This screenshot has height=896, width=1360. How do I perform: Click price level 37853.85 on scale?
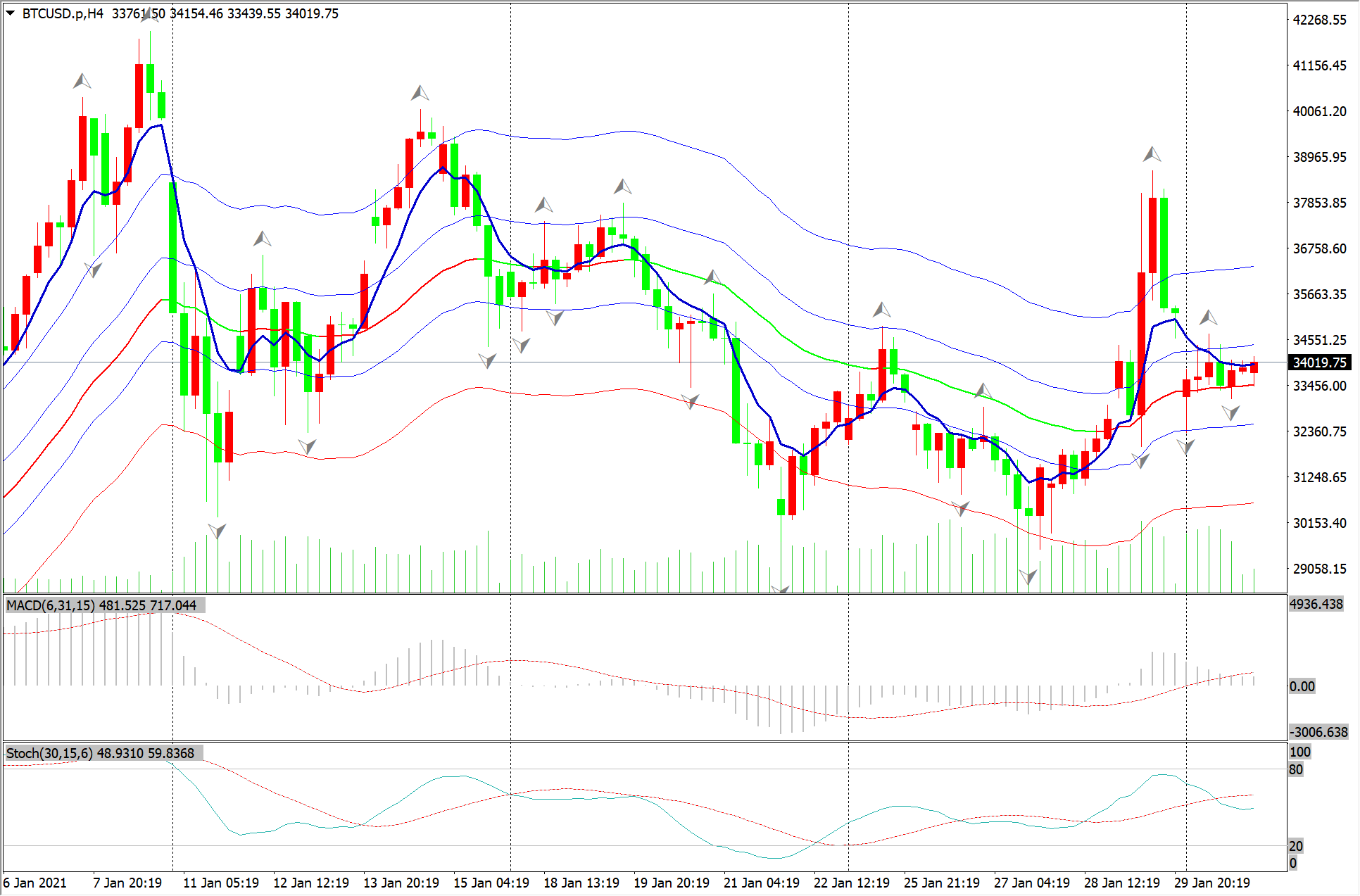1320,203
